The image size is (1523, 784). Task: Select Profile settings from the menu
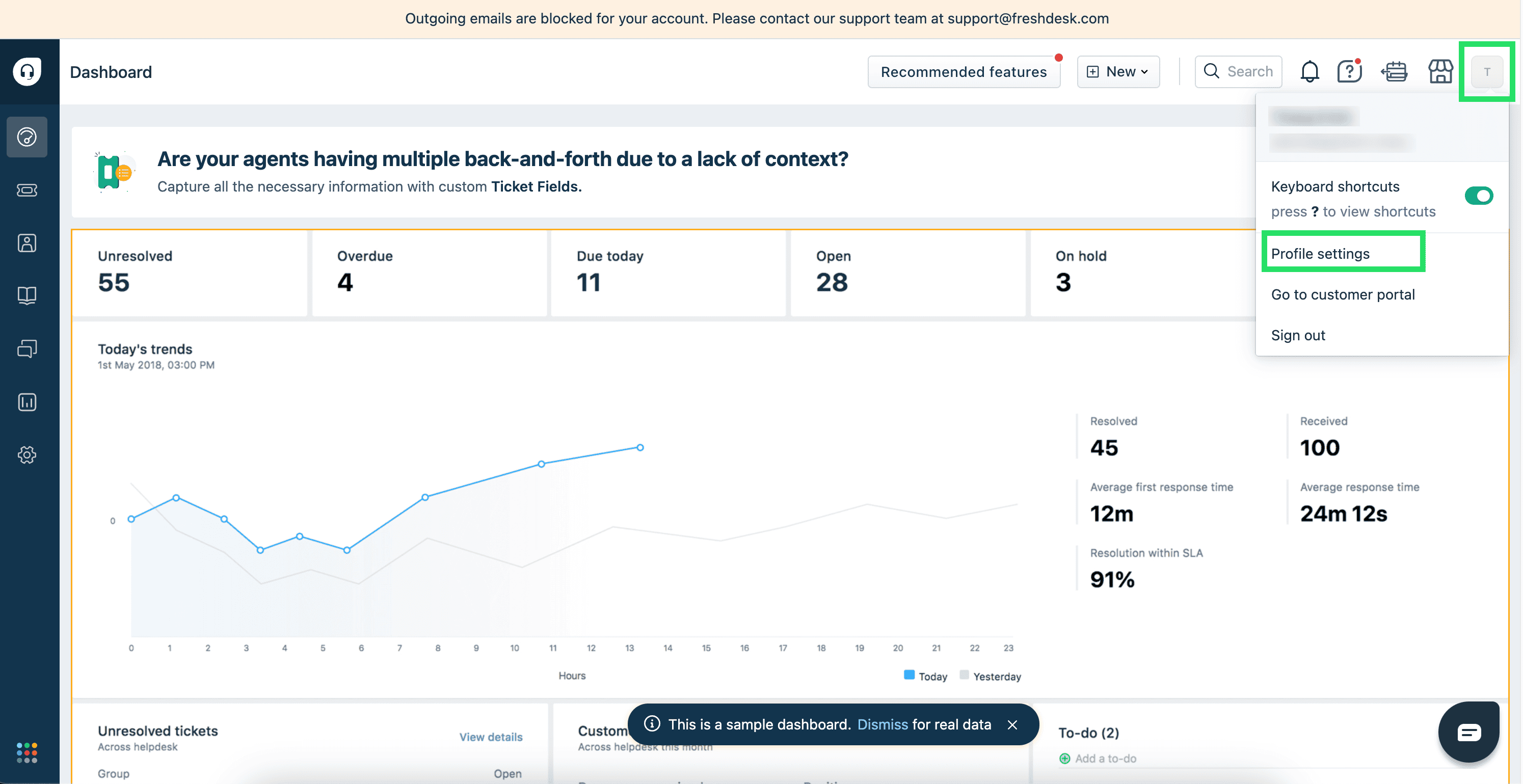coord(1320,254)
